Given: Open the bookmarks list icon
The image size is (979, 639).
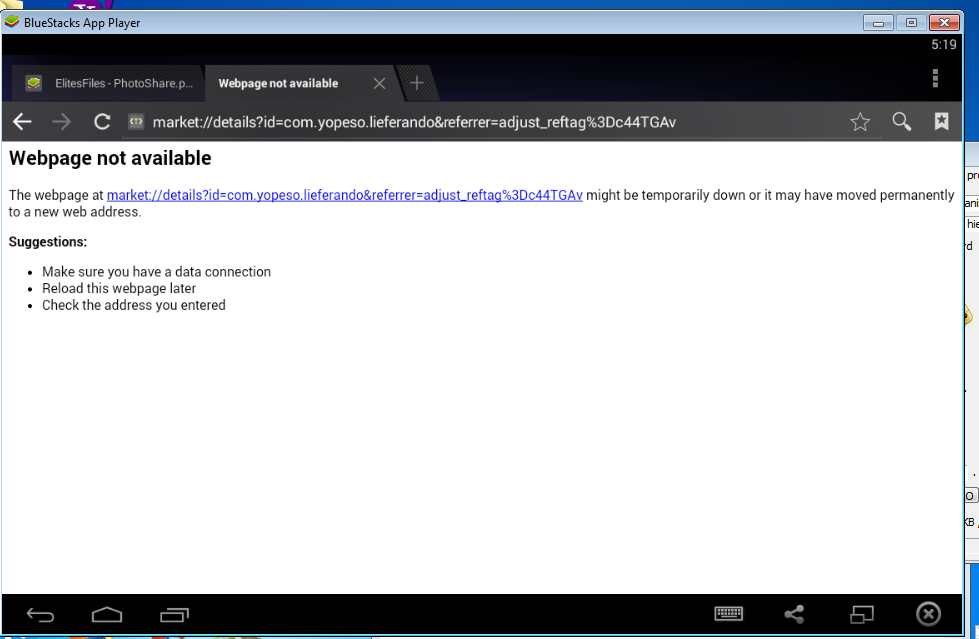Looking at the screenshot, I should click(x=941, y=121).
